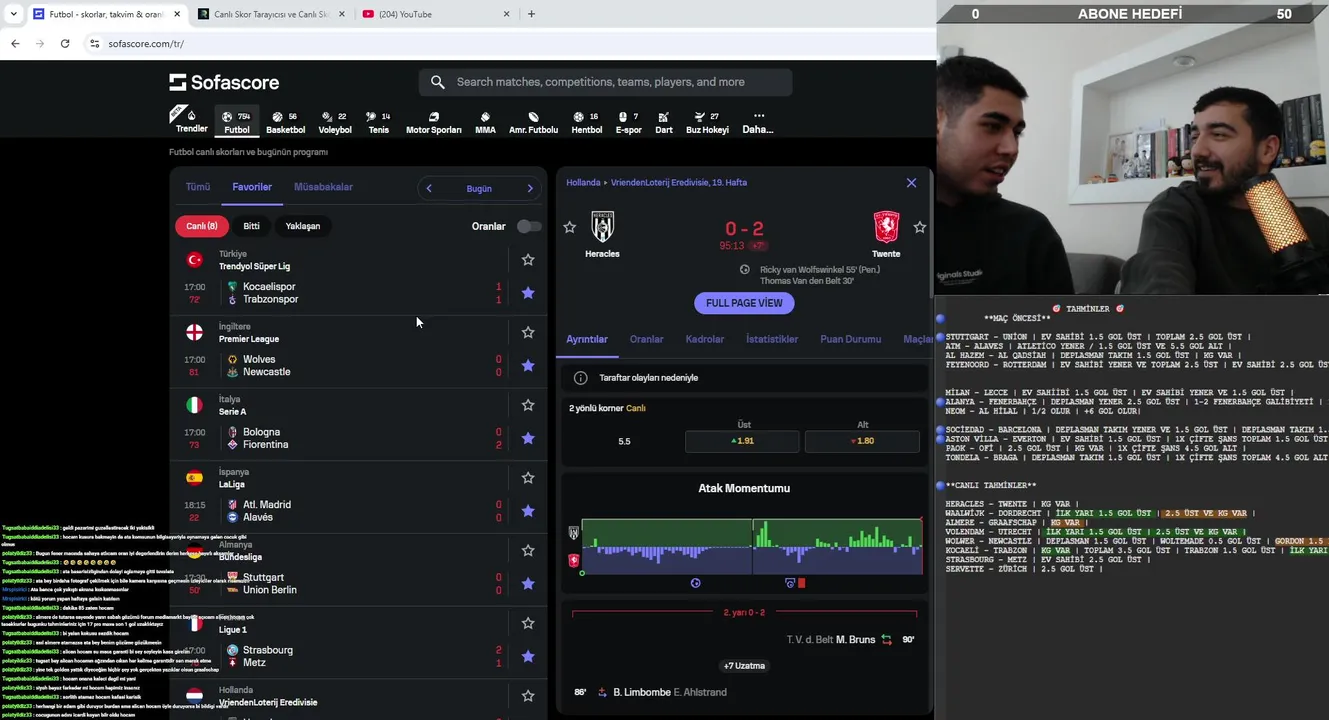Unfavorite the Kocaelispor - Trabzonspor match

528,293
